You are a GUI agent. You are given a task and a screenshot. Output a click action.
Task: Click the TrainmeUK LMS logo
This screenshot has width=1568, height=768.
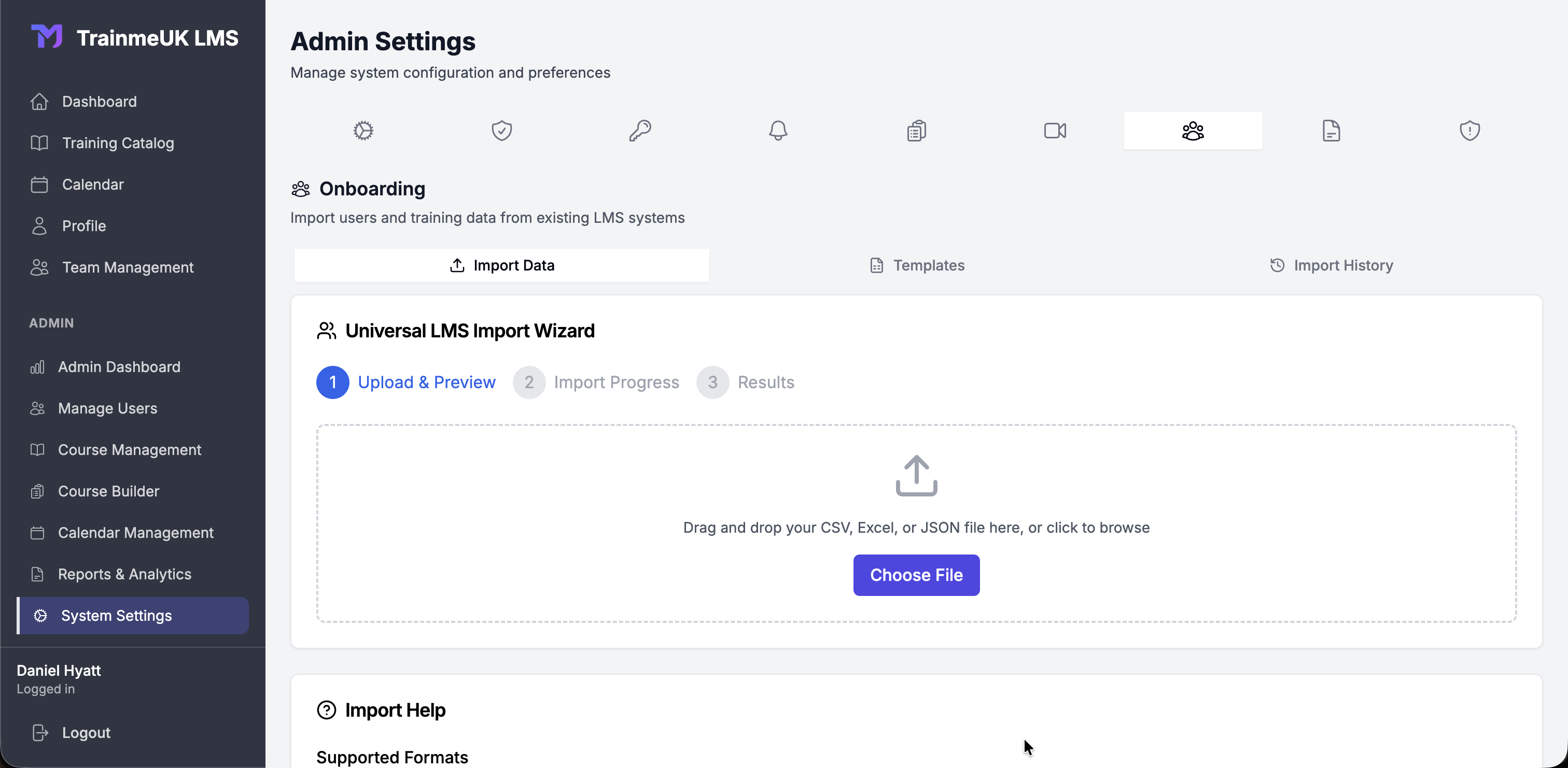click(134, 37)
